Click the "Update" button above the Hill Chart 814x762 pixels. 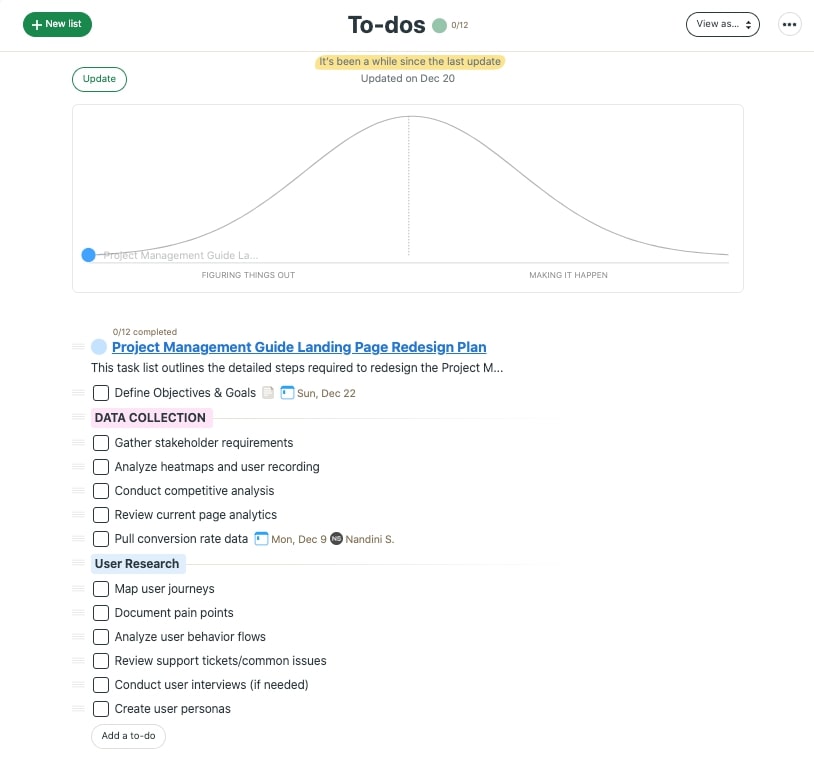point(99,79)
